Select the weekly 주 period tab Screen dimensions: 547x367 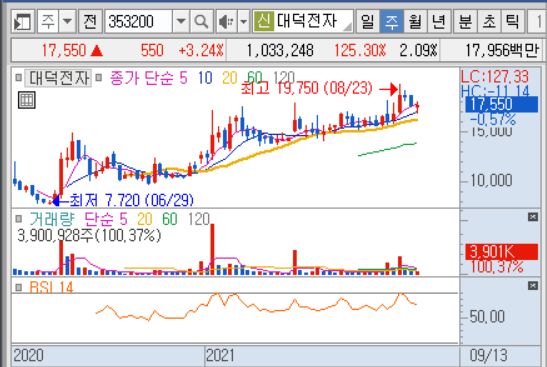(391, 22)
